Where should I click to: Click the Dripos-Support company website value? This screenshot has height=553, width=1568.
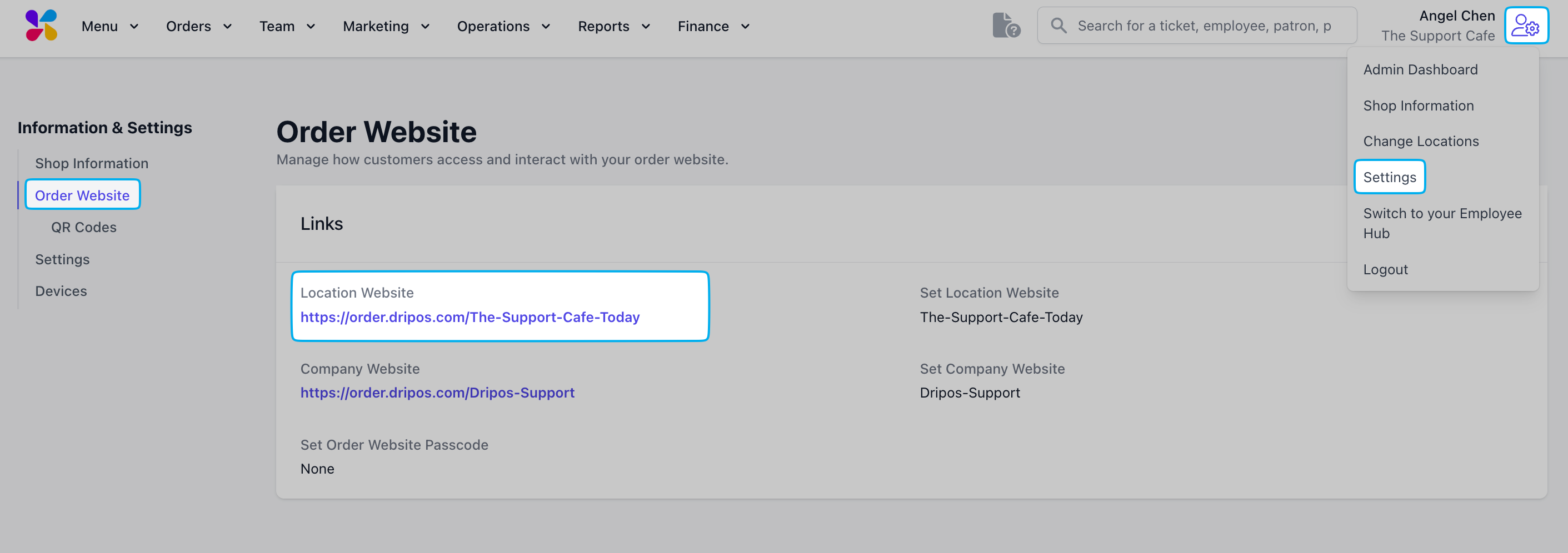click(x=970, y=393)
